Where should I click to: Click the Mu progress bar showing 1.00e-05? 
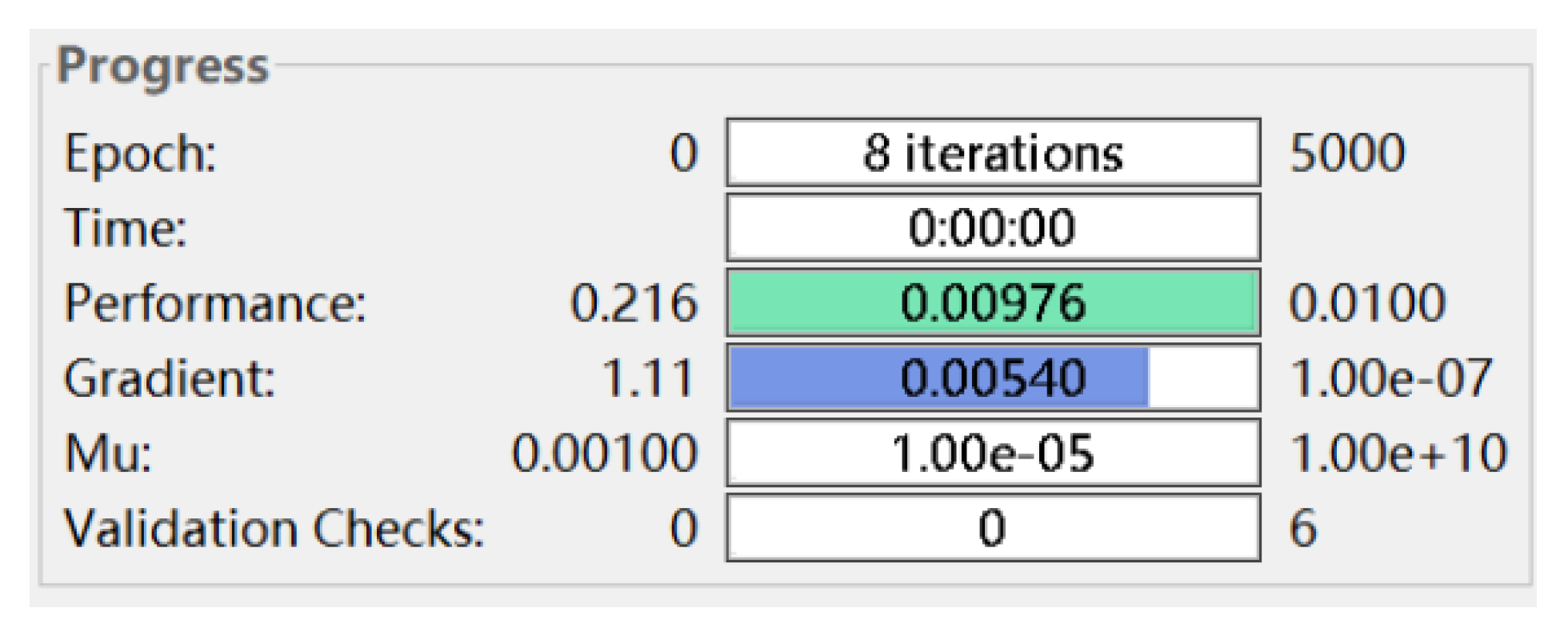click(x=993, y=453)
